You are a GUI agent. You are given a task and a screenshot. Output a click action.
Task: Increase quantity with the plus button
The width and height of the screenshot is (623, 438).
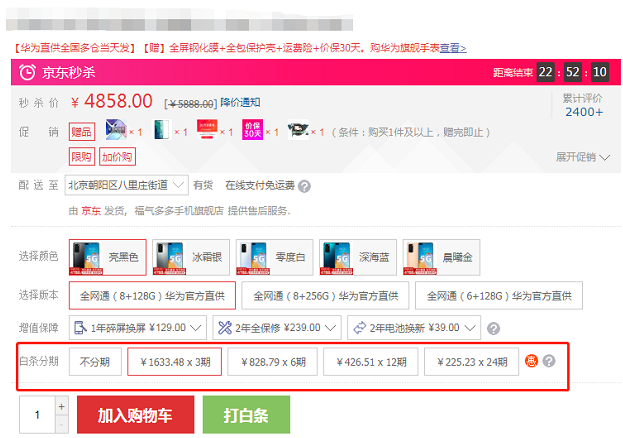tap(62, 406)
